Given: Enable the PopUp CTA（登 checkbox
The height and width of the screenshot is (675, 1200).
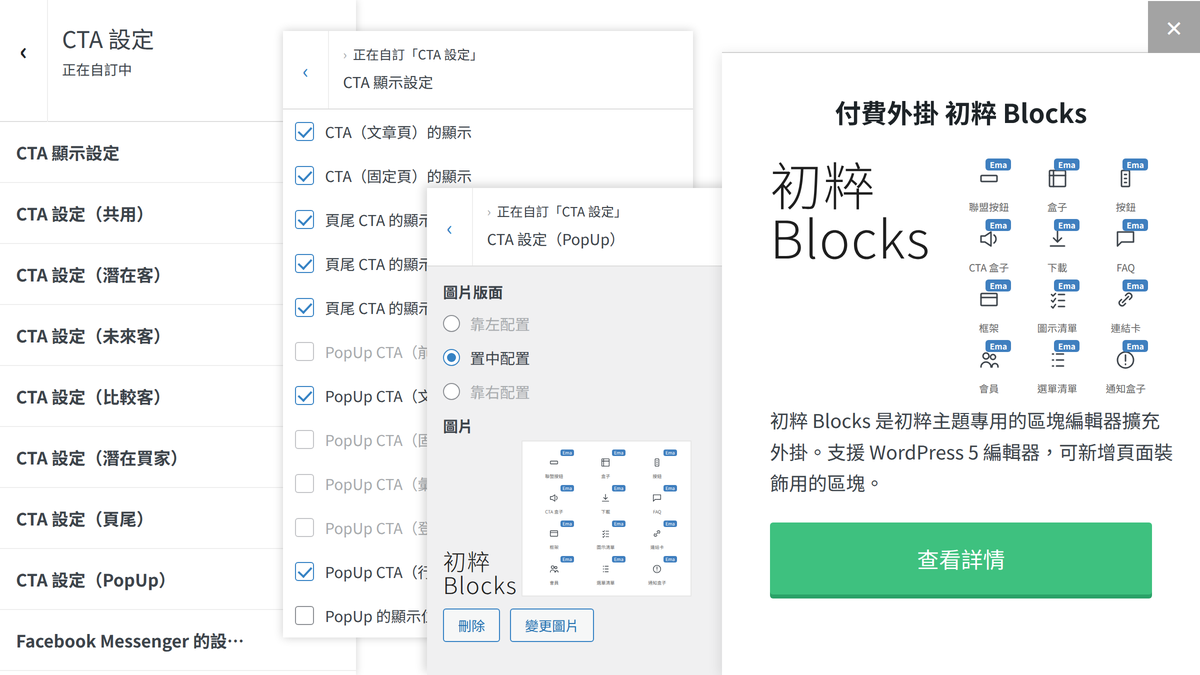Looking at the screenshot, I should tap(305, 528).
